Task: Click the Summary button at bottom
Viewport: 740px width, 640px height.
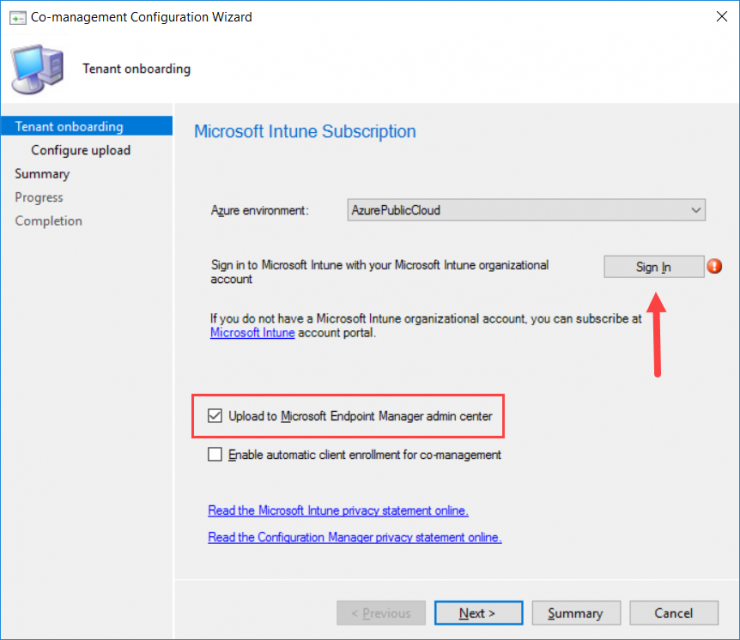Action: [x=576, y=613]
